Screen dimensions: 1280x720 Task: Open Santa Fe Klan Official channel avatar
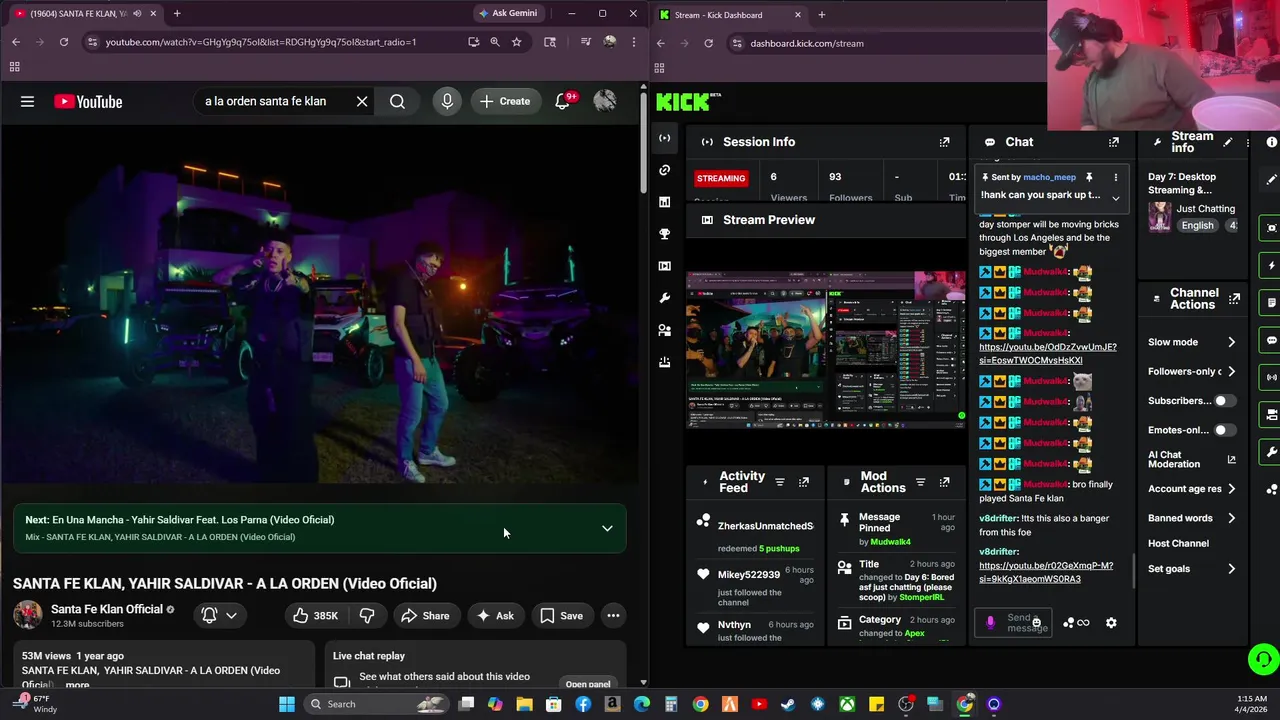27,615
